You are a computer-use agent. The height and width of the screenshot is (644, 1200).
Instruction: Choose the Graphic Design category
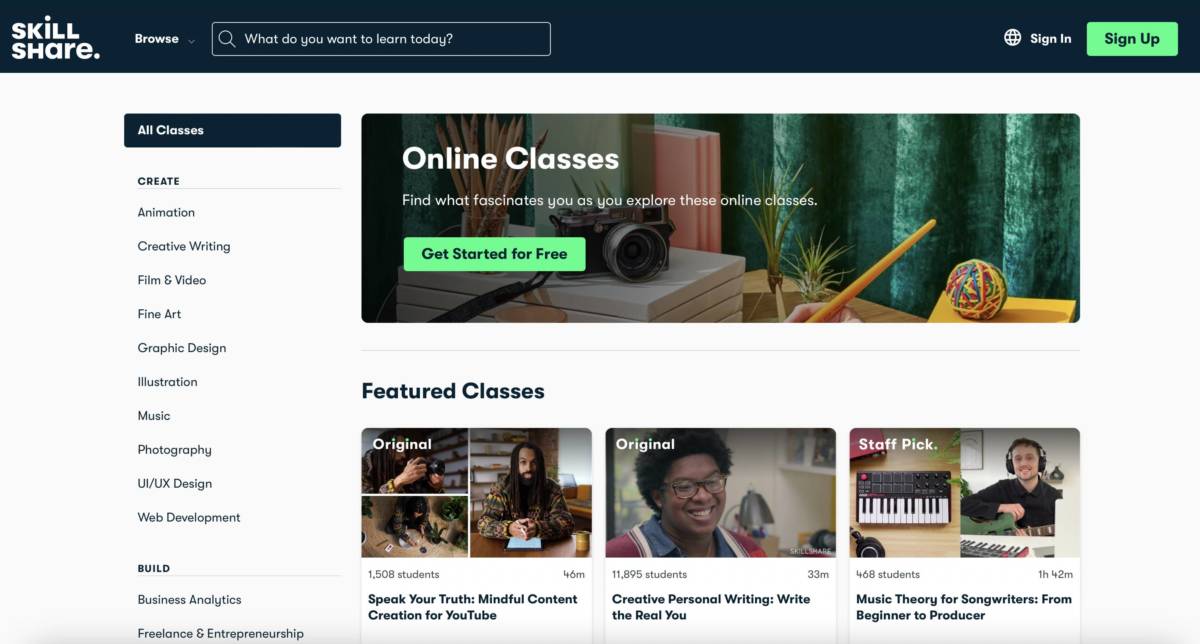pyautogui.click(x=182, y=348)
